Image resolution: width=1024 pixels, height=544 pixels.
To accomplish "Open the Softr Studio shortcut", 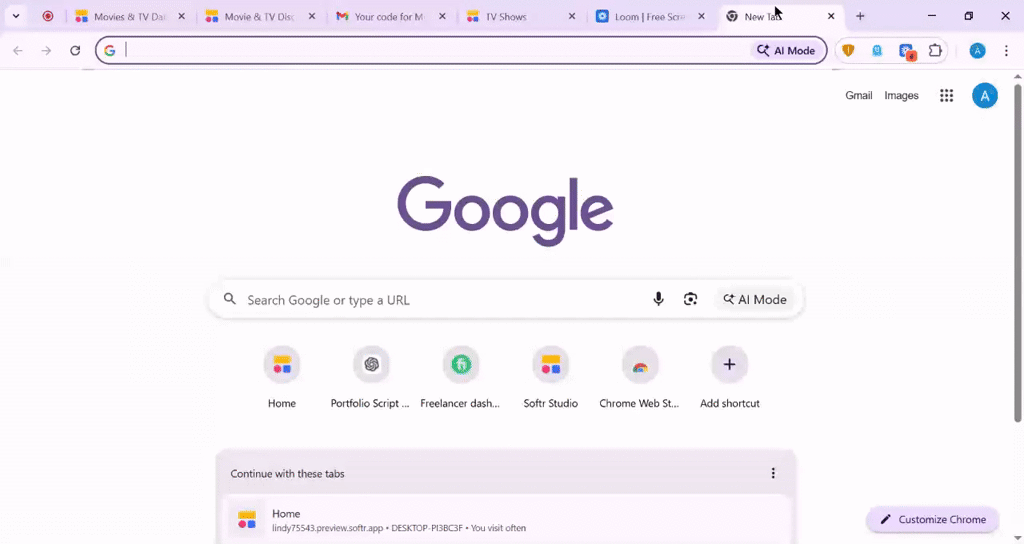I will point(551,377).
